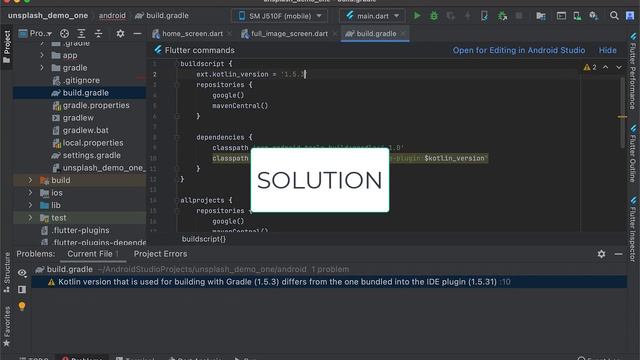Expand the lib folder
This screenshot has height=360, width=640.
[x=30, y=205]
